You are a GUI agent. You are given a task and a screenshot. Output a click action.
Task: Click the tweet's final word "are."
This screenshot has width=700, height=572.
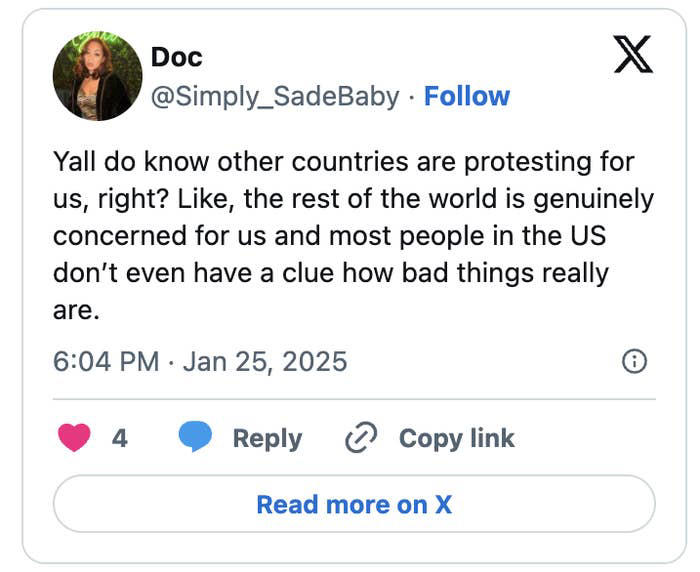[x=76, y=310]
